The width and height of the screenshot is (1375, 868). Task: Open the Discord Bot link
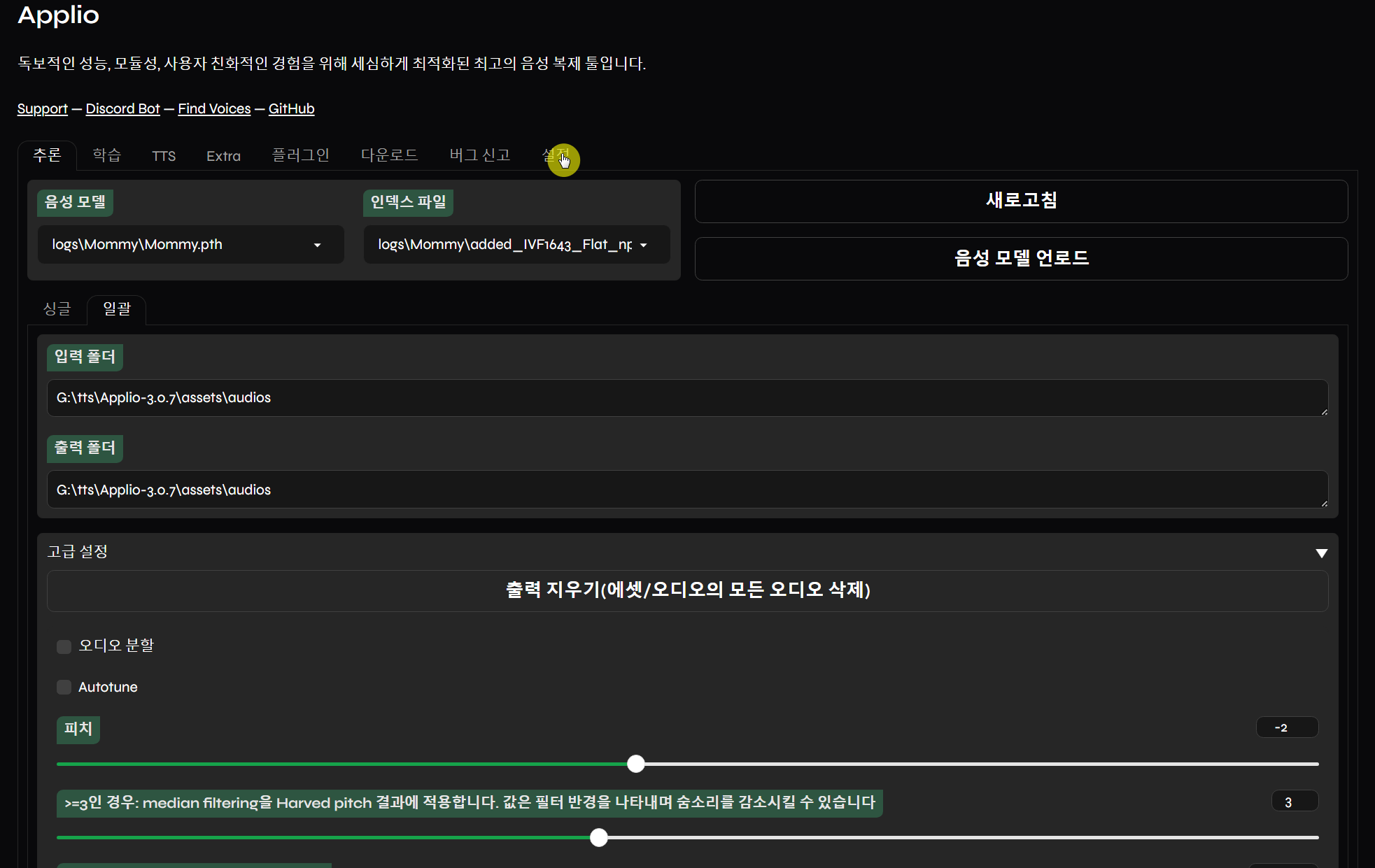122,108
